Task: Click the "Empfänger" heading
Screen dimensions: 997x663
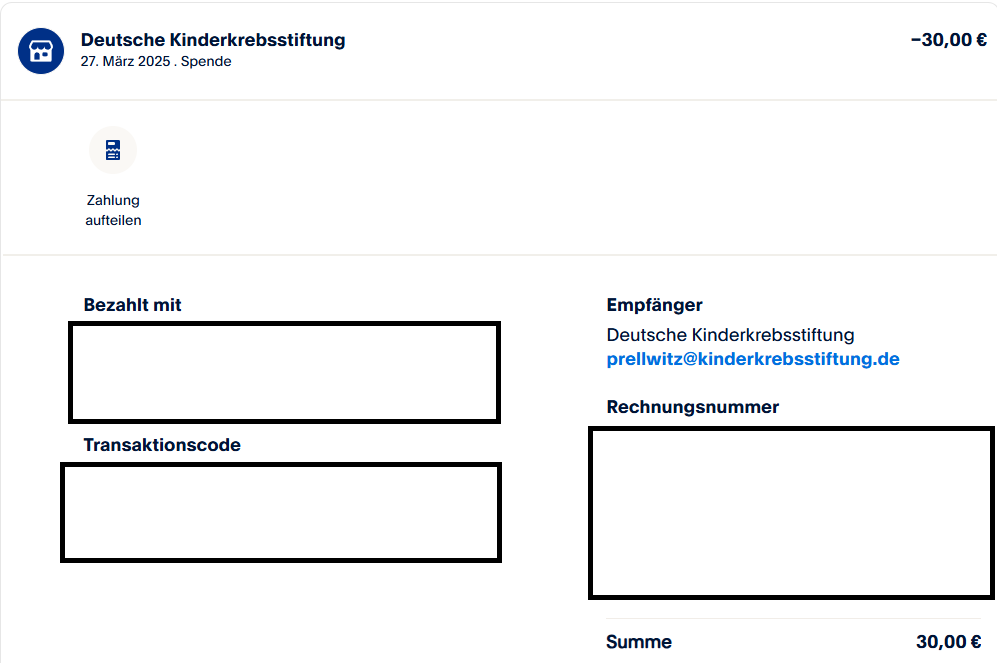Action: click(x=655, y=305)
